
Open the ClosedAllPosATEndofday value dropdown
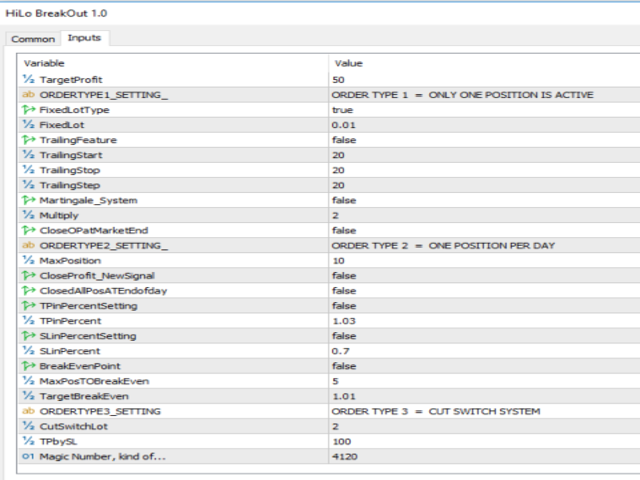coord(344,290)
